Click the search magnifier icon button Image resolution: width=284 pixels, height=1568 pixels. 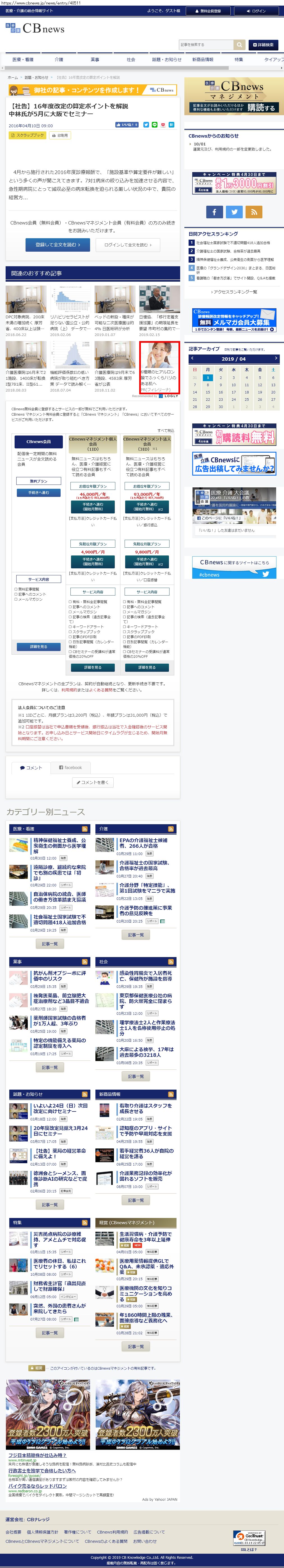click(x=239, y=45)
